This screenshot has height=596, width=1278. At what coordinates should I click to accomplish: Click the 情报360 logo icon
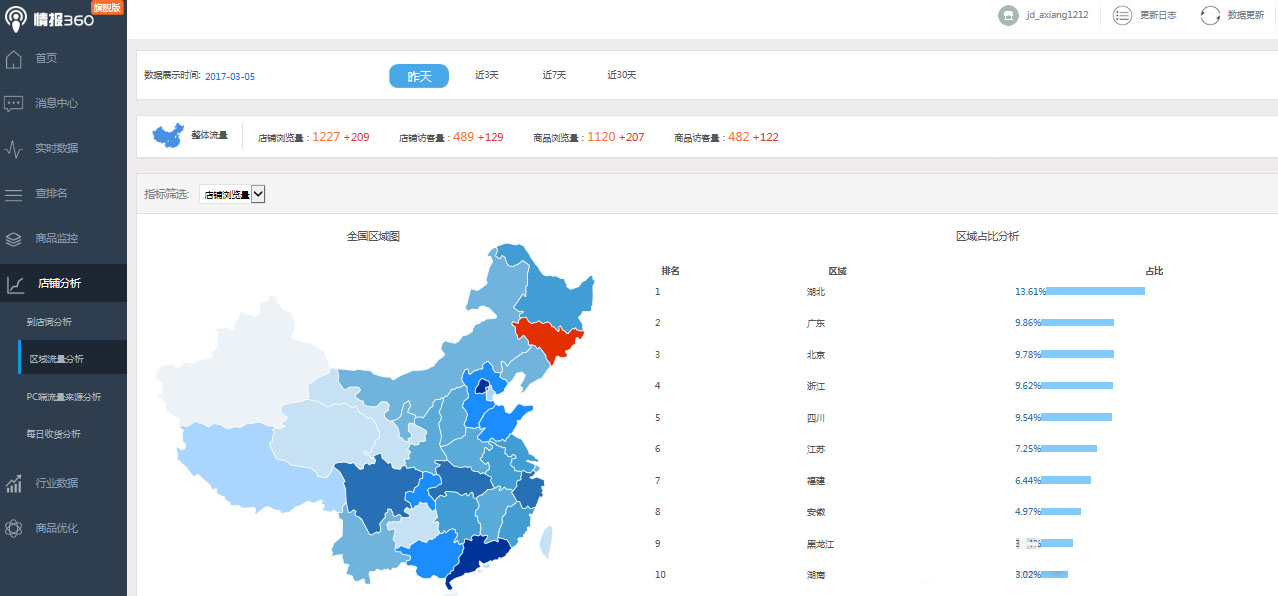click(16, 17)
